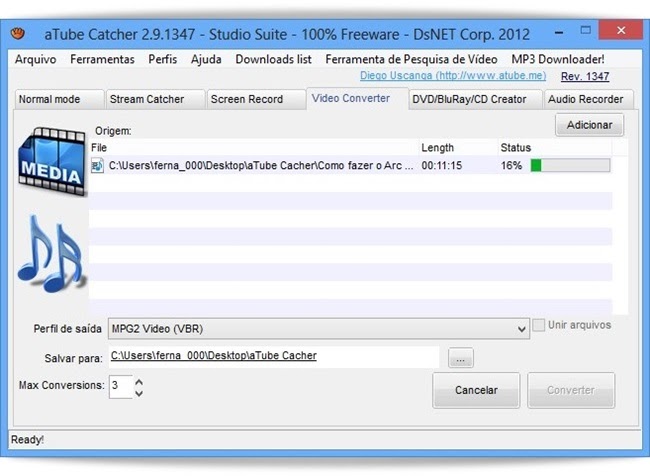Click the Adicionar button
This screenshot has width=650, height=476.
pyautogui.click(x=589, y=125)
